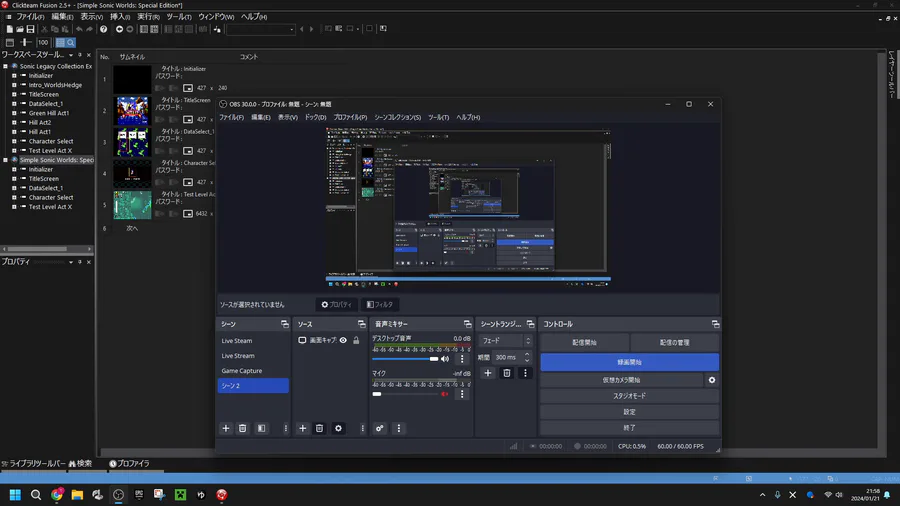This screenshot has height=506, width=900.
Task: Open the Mic channel three-dot options
Action: pos(462,394)
